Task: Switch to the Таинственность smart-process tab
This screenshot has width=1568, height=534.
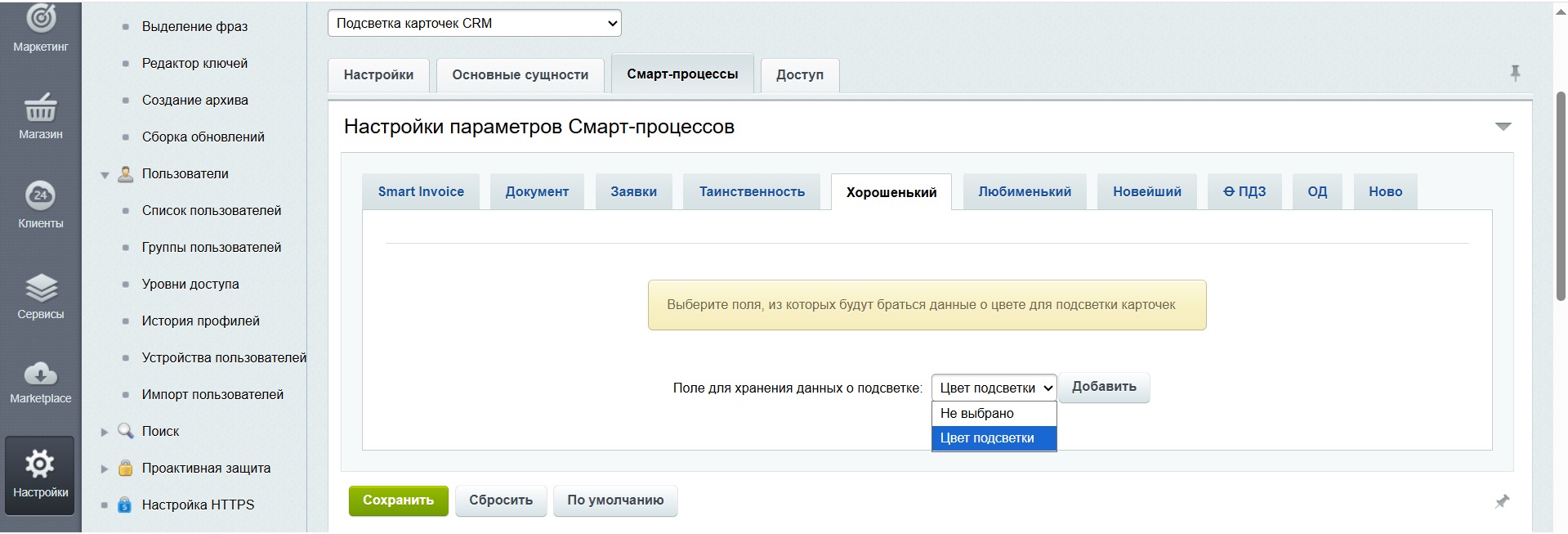Action: (x=751, y=192)
